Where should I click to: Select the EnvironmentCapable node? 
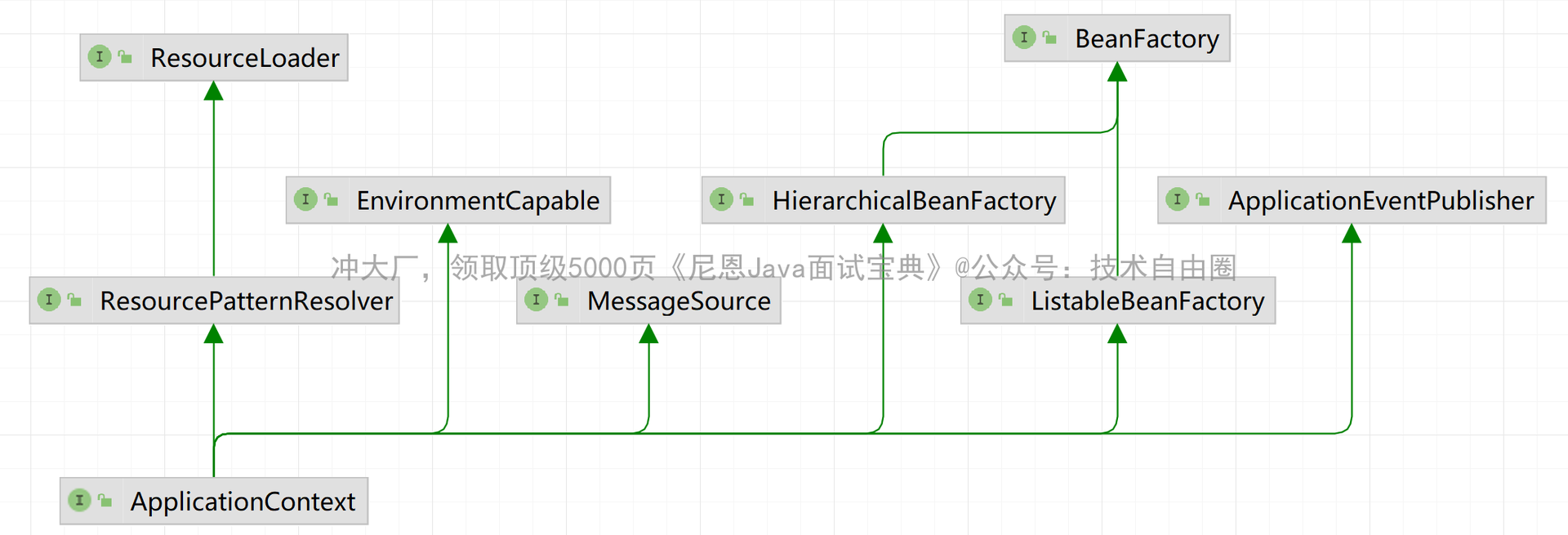coord(478,201)
